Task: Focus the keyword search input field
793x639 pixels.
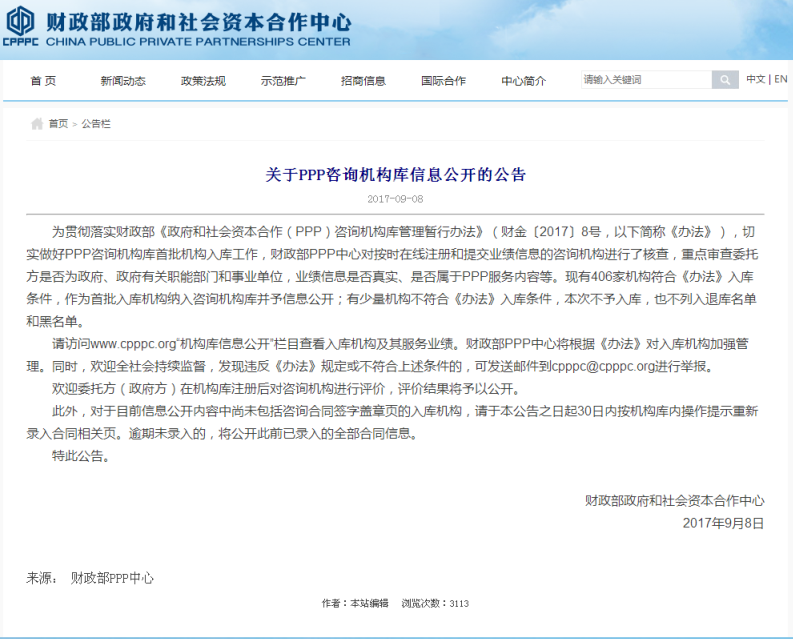Action: (x=645, y=80)
